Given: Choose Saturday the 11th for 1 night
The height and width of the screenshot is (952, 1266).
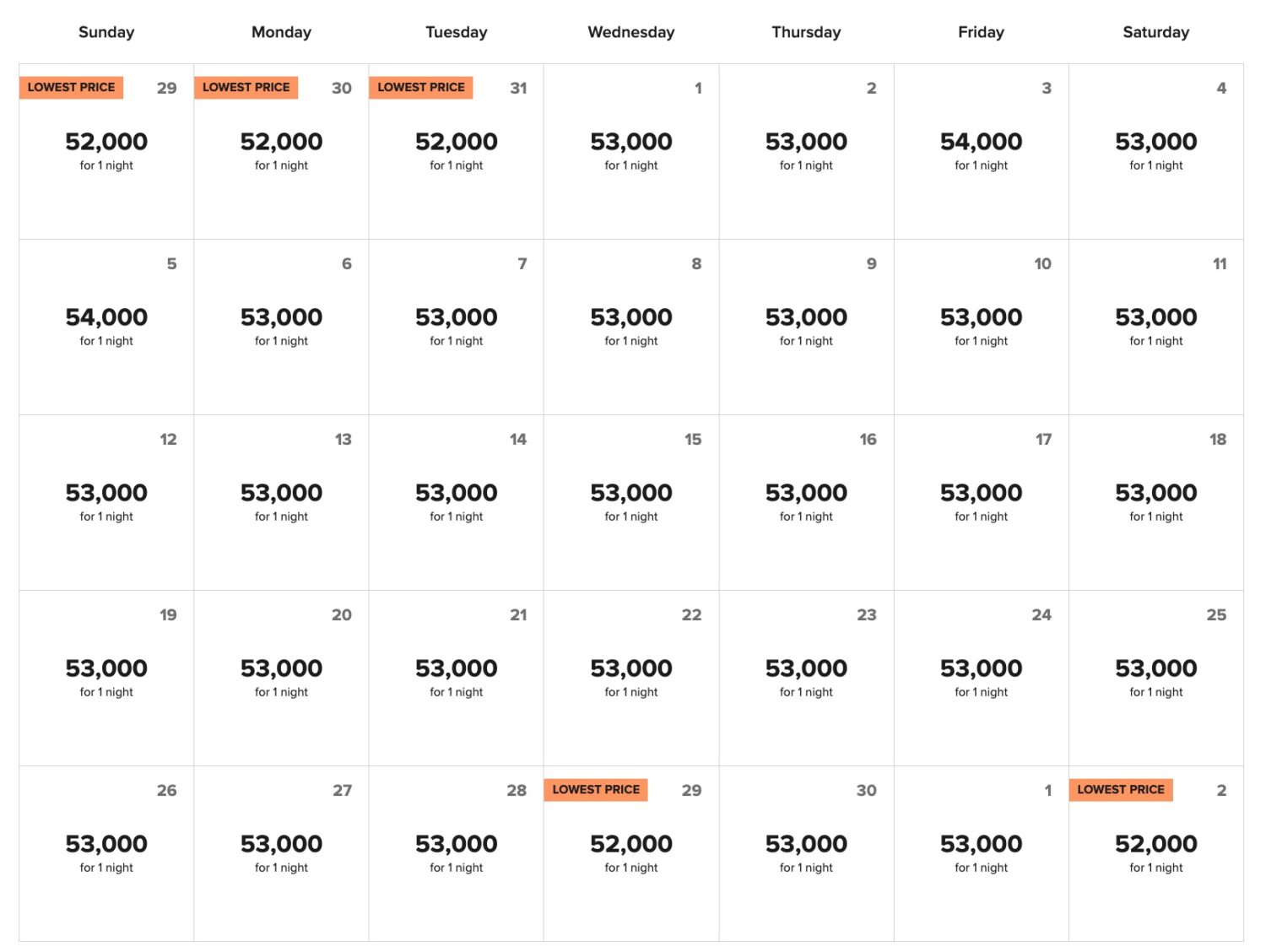Looking at the screenshot, I should (x=1155, y=327).
